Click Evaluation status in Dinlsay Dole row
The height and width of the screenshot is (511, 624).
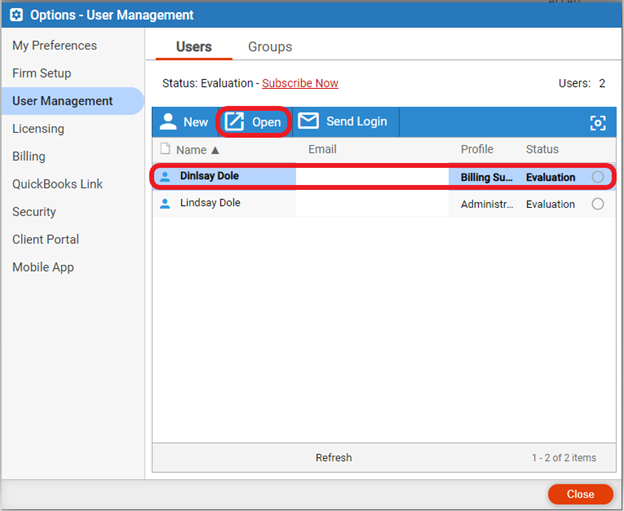coord(550,177)
